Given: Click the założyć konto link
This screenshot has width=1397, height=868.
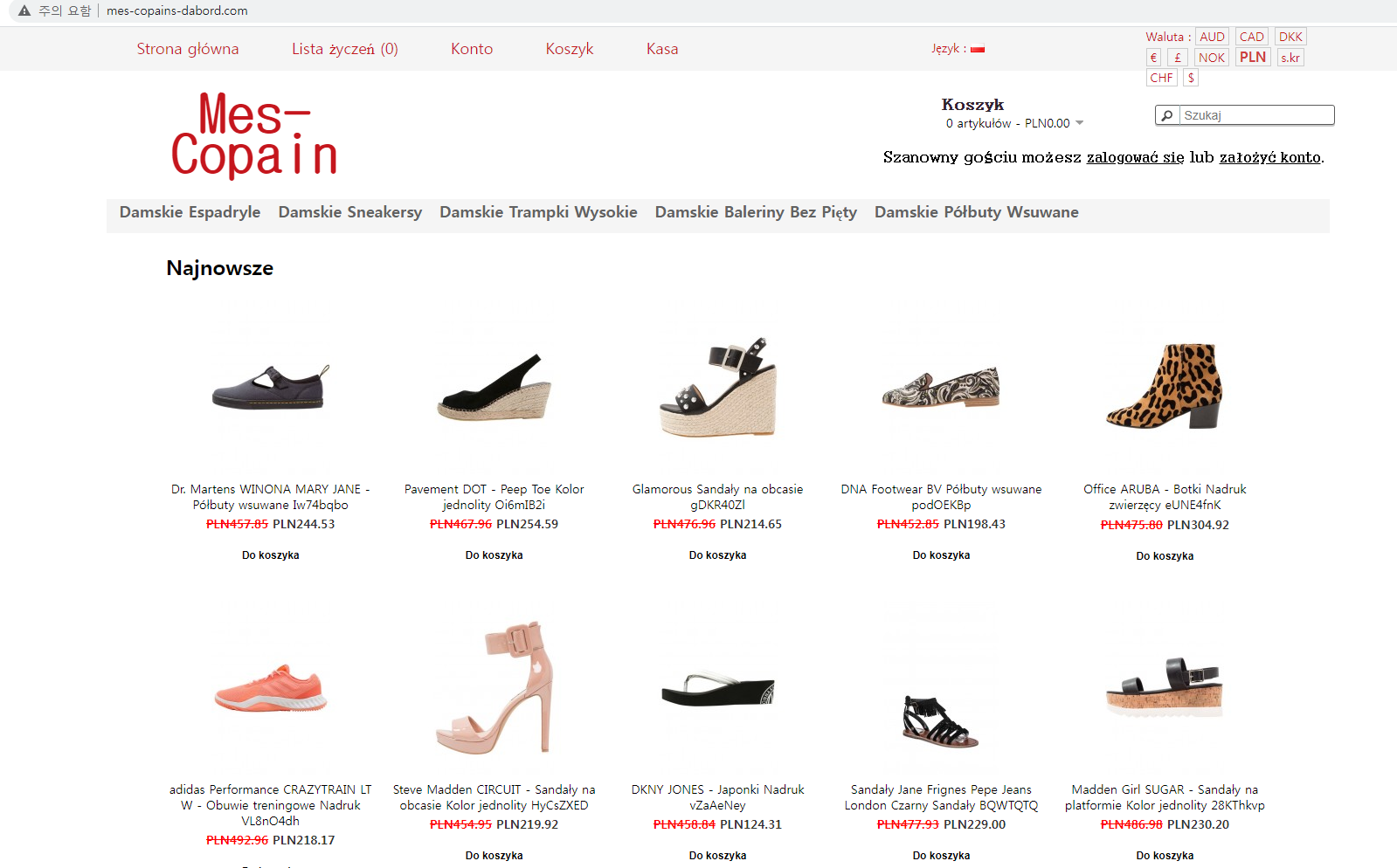Looking at the screenshot, I should (x=1269, y=157).
